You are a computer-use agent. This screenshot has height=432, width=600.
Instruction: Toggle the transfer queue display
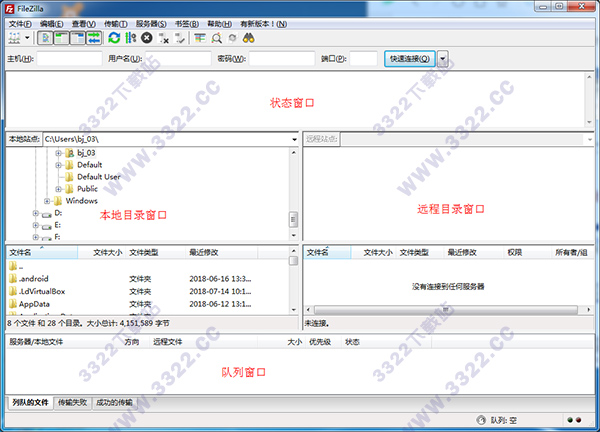94,38
